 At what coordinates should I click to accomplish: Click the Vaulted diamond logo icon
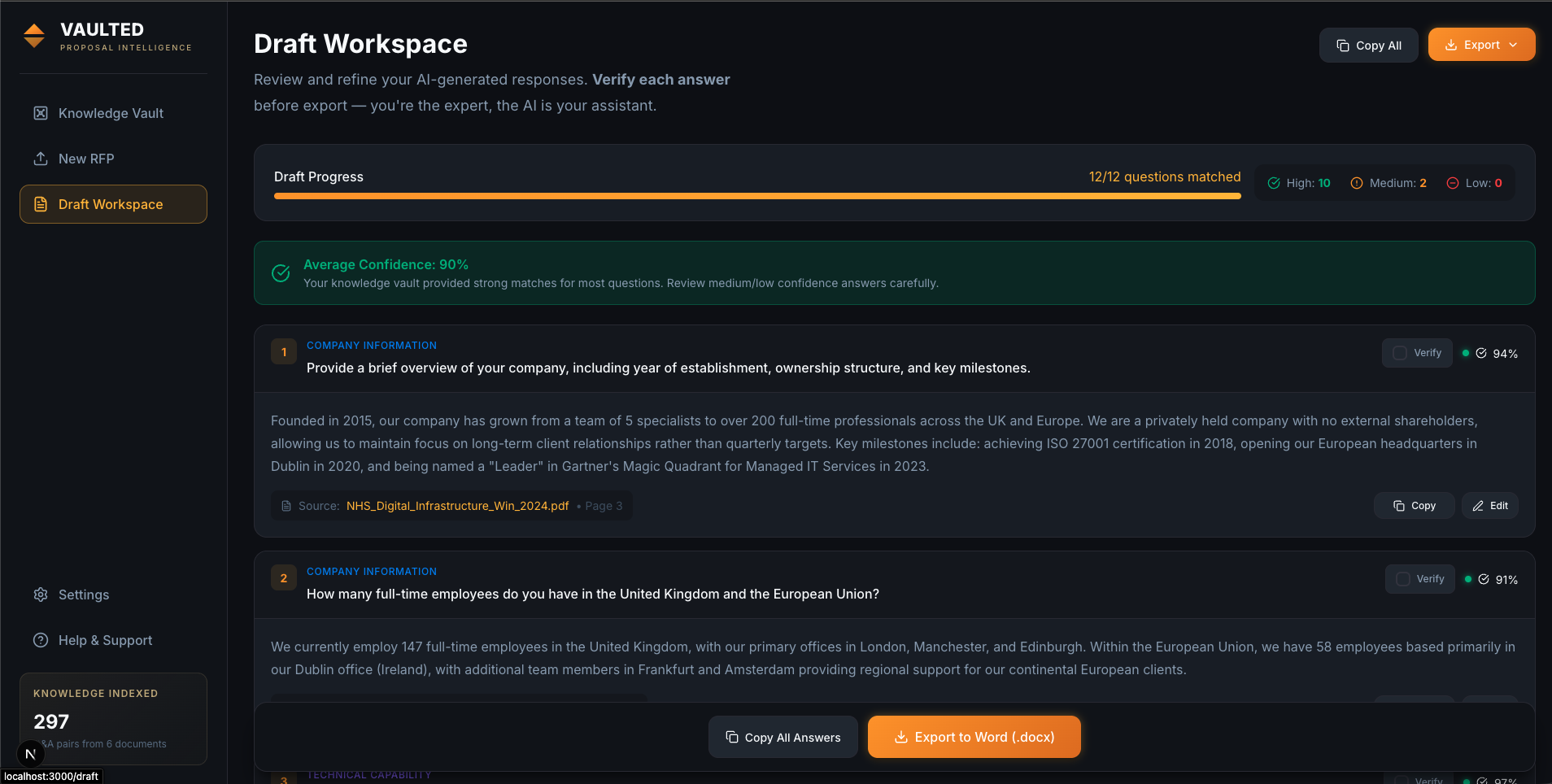pyautogui.click(x=34, y=36)
